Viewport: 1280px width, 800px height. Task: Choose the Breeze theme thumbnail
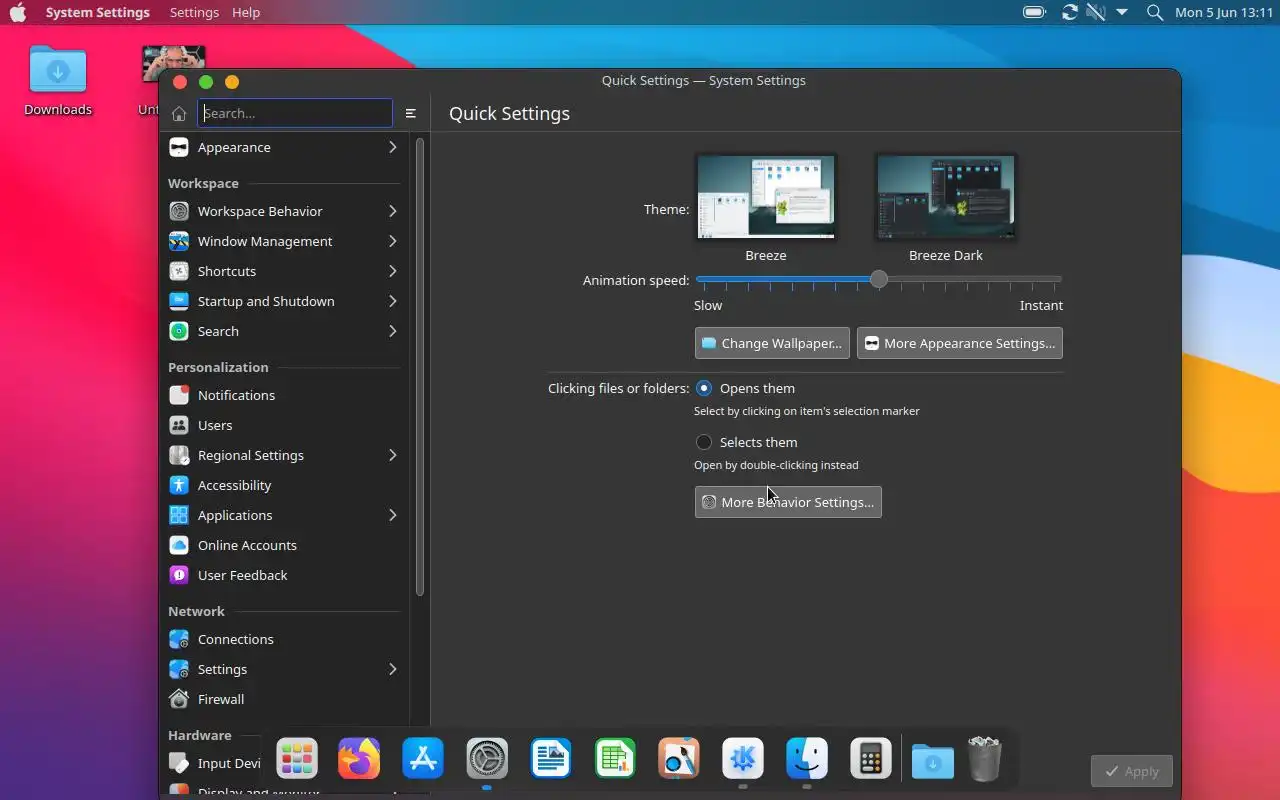[x=766, y=197]
